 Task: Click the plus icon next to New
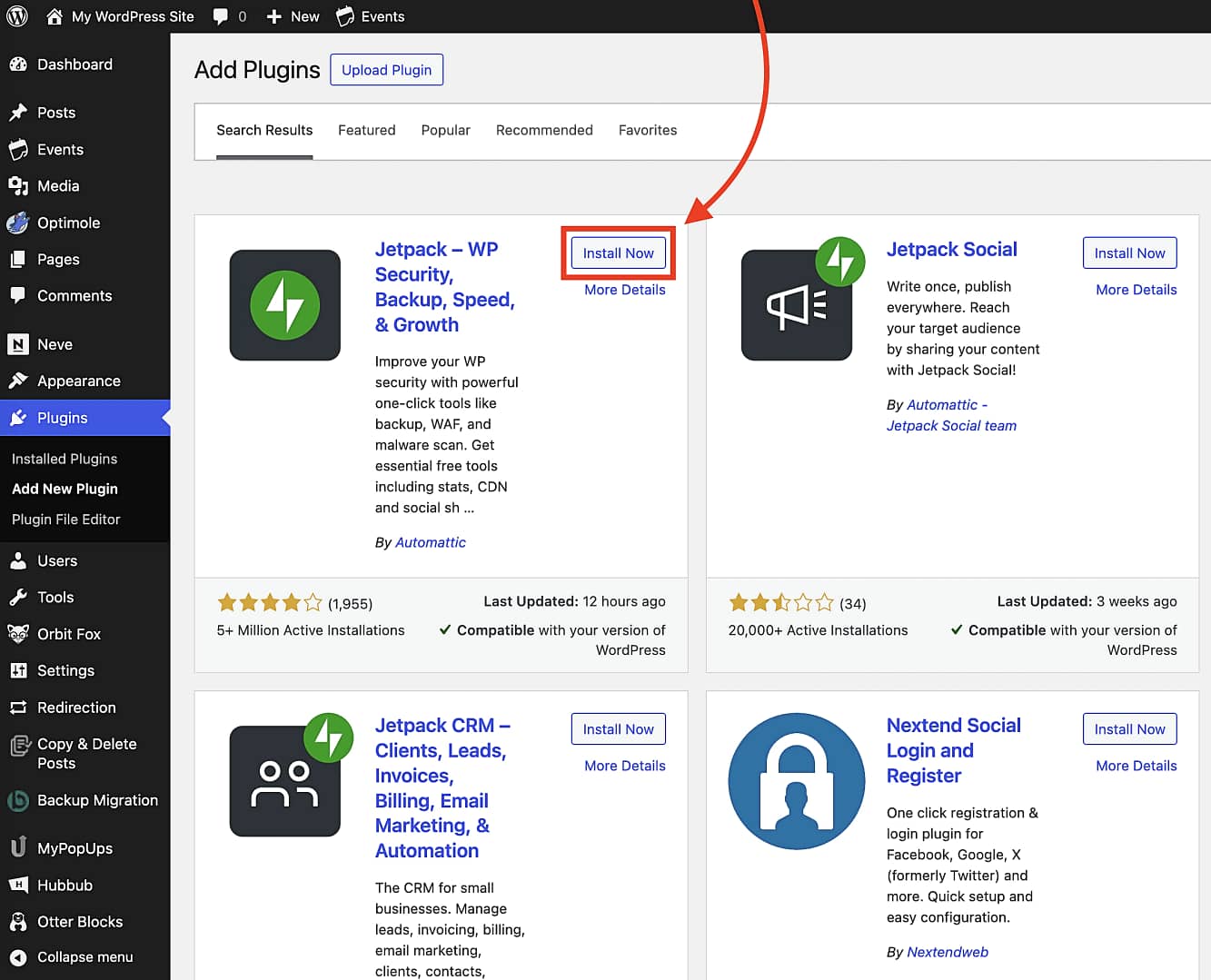tap(274, 16)
